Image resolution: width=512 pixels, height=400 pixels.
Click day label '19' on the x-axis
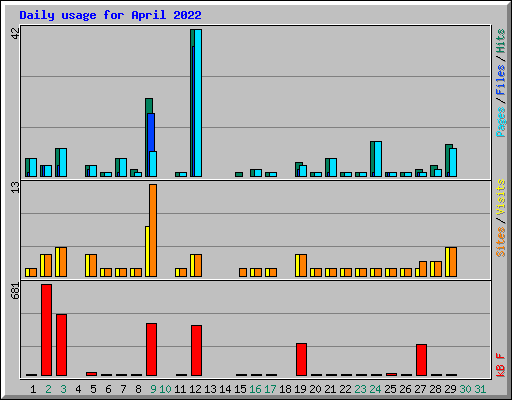[x=300, y=389]
